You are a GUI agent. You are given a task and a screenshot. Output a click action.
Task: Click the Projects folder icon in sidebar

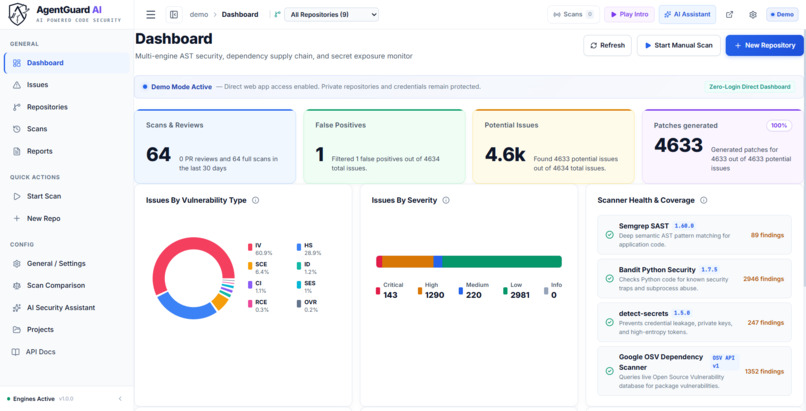click(16, 329)
